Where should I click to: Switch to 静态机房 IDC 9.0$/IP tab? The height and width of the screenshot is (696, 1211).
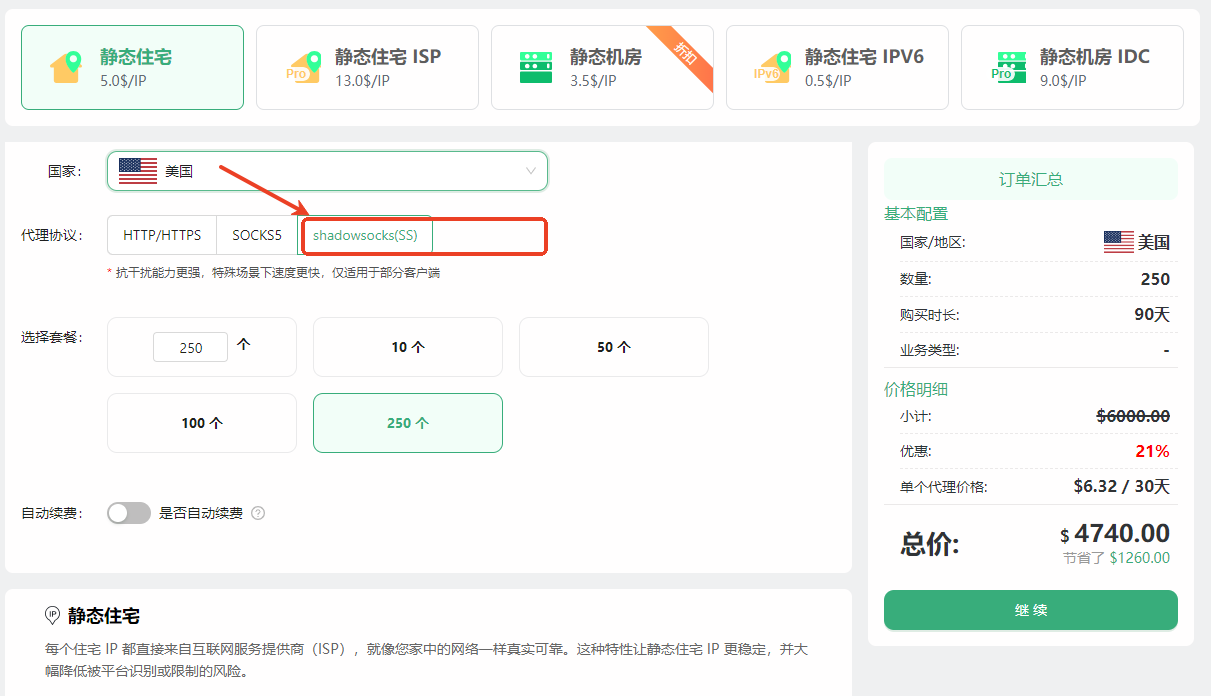click(1072, 67)
